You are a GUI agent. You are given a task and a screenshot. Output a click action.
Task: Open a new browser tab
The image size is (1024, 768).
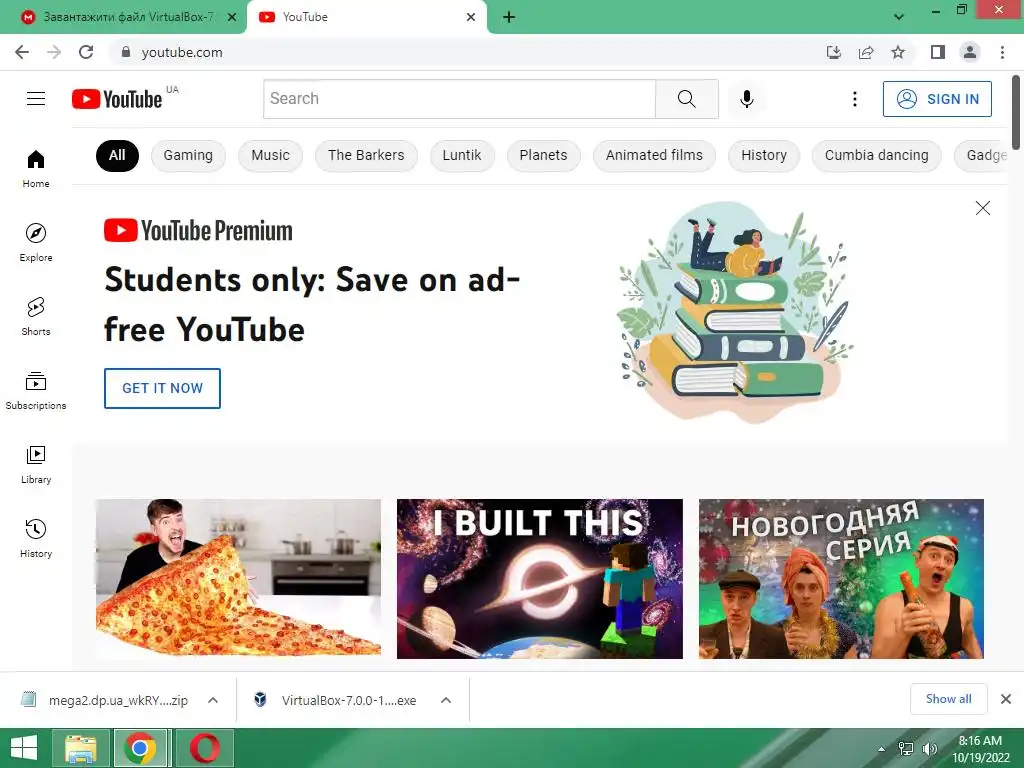point(509,17)
